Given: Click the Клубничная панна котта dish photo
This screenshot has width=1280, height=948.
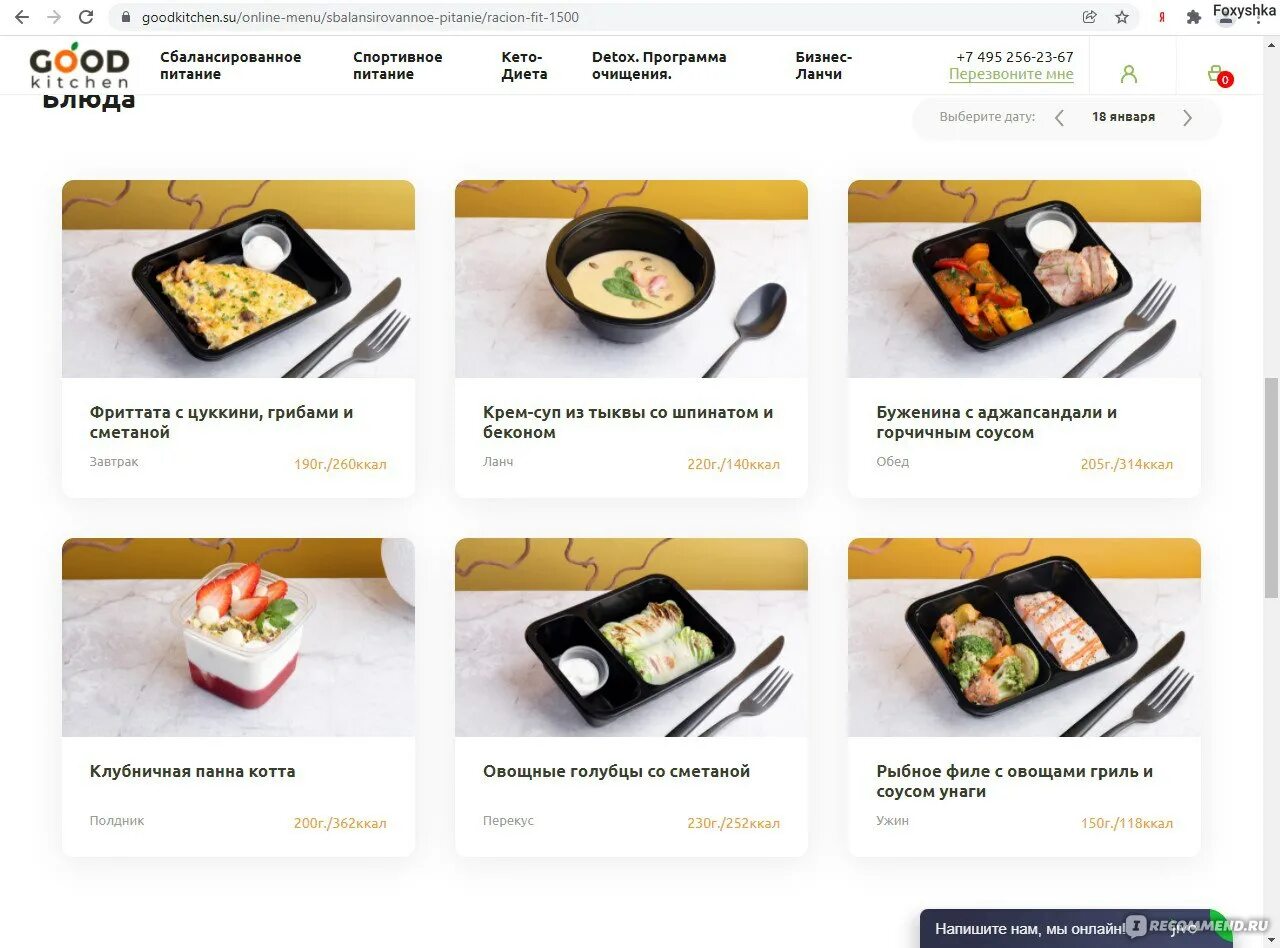Looking at the screenshot, I should [238, 638].
